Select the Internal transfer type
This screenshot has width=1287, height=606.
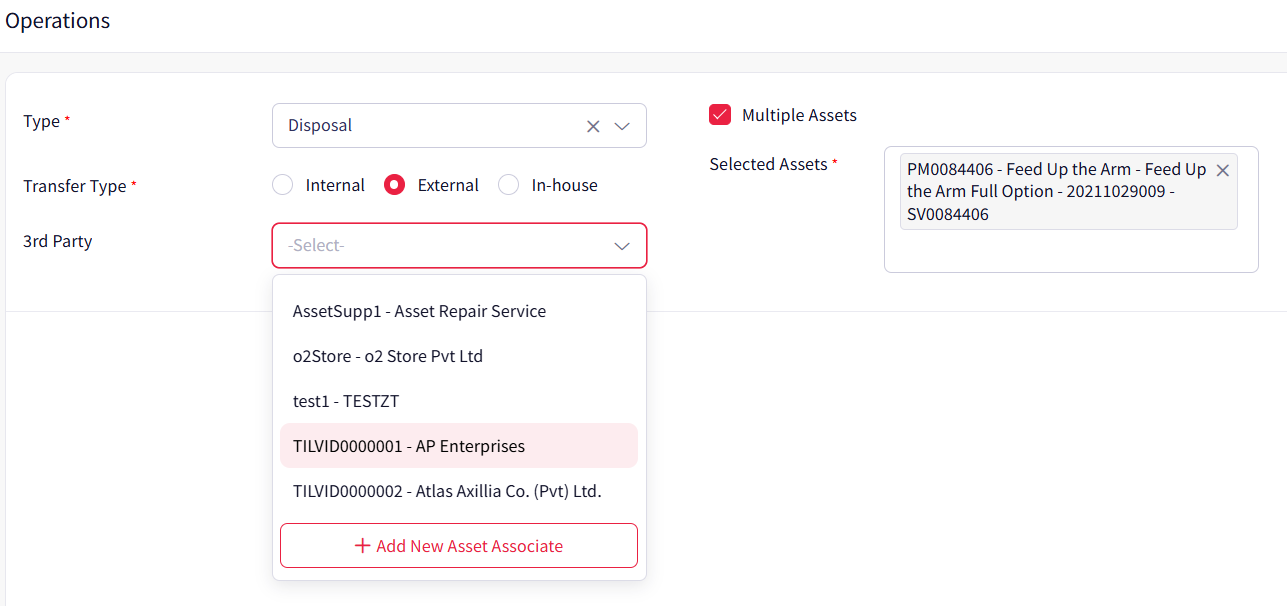point(283,185)
